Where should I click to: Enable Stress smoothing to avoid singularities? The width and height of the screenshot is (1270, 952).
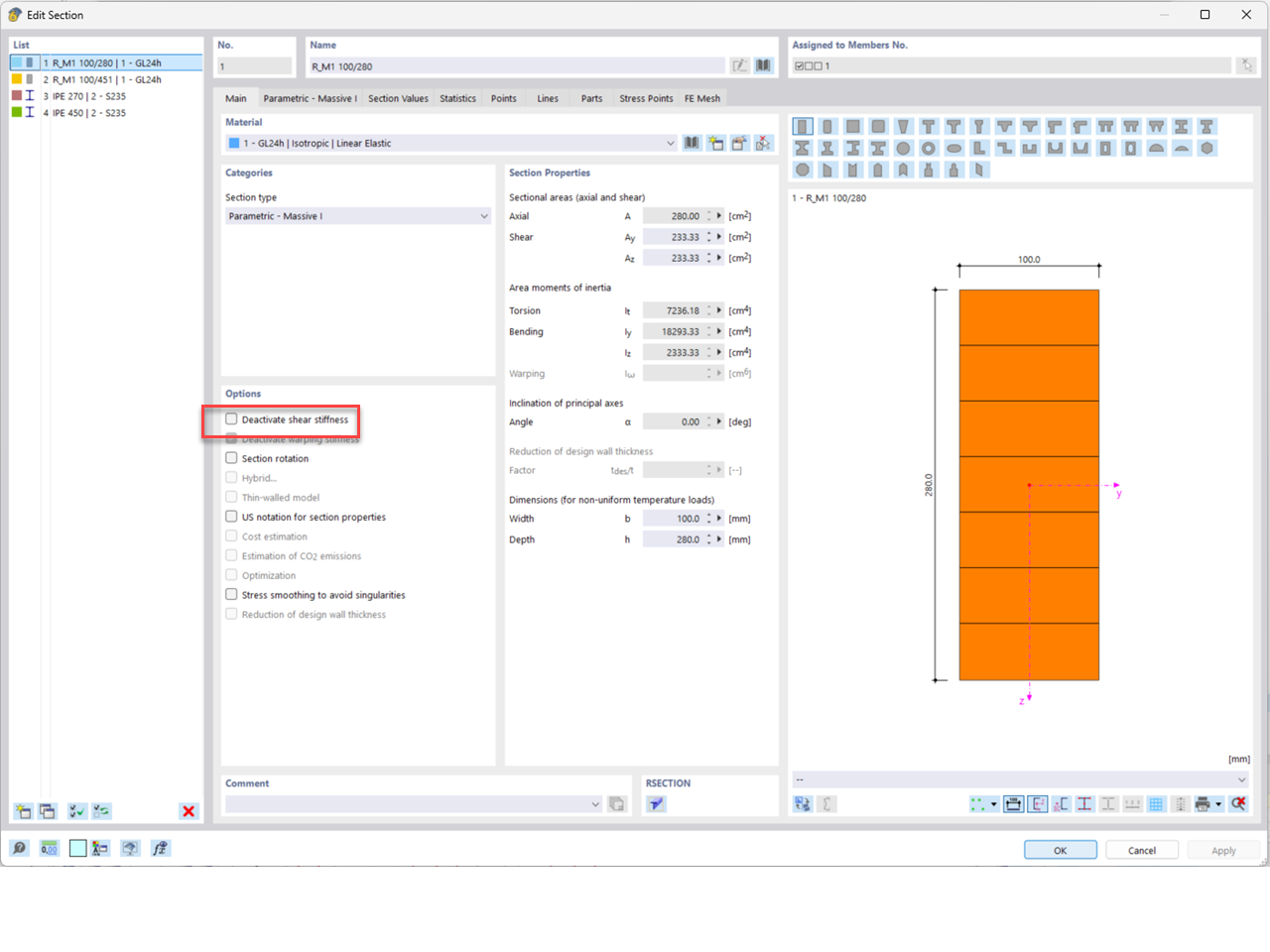230,594
